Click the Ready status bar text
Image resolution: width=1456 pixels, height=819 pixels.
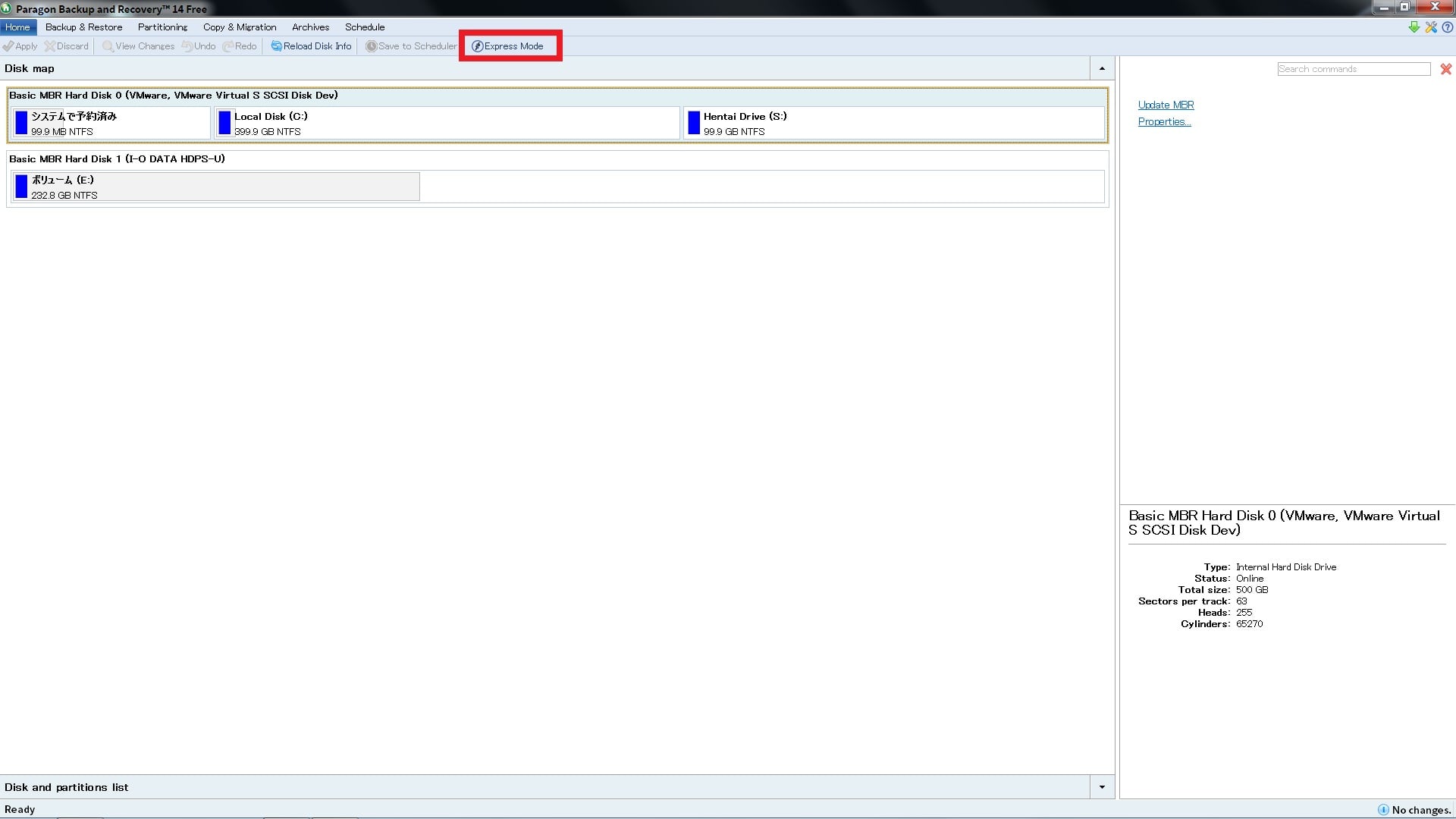pos(20,810)
